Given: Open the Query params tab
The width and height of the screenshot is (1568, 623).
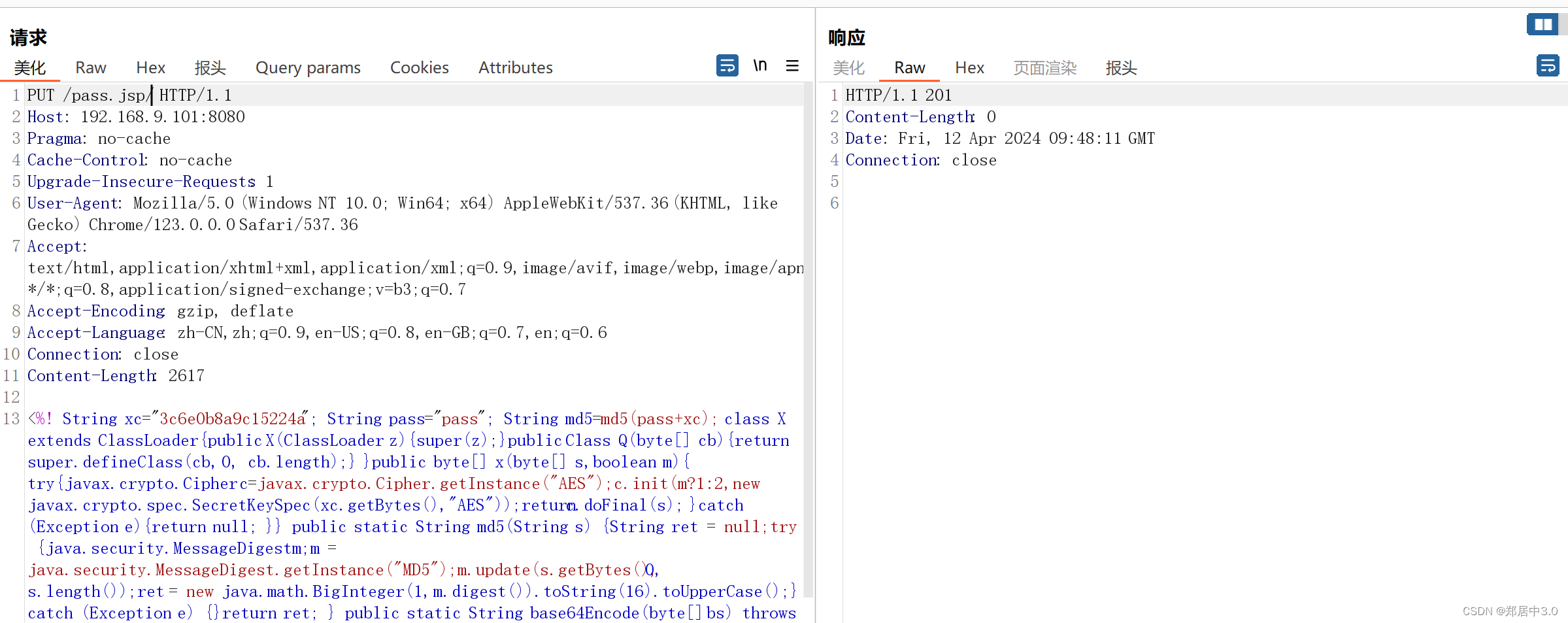Looking at the screenshot, I should [308, 67].
